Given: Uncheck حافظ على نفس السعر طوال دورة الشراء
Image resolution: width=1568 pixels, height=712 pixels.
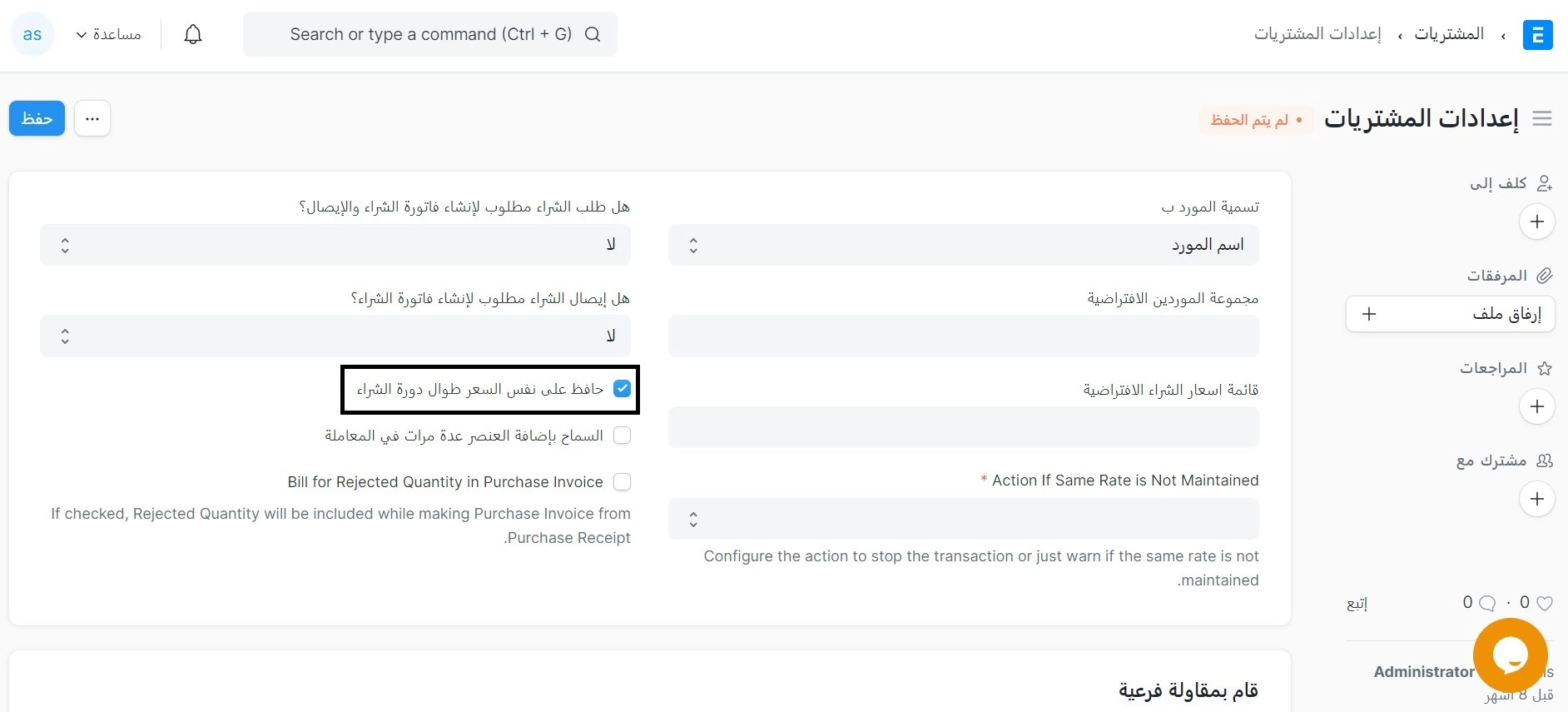Looking at the screenshot, I should [x=622, y=389].
